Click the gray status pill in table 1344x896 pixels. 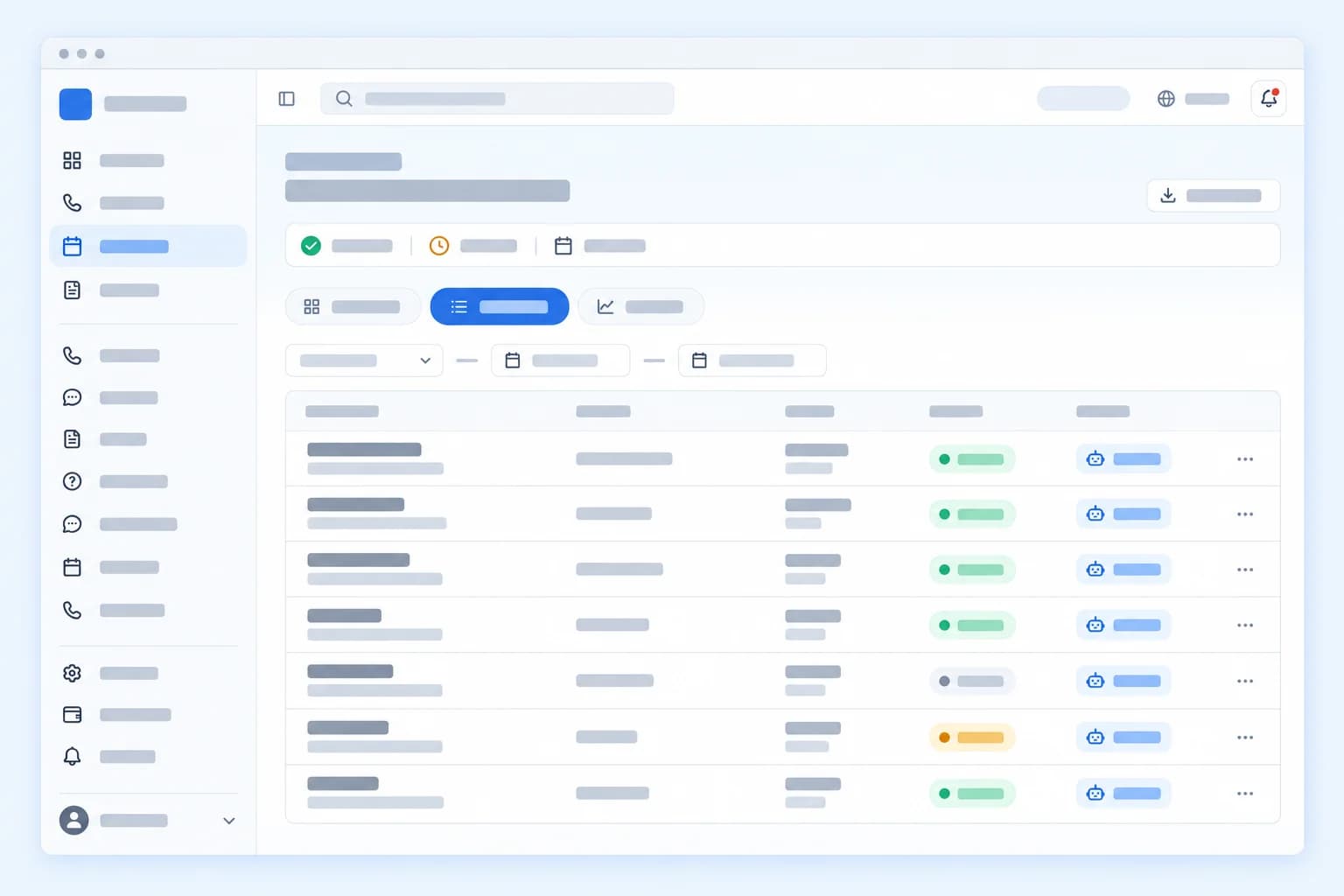pos(971,682)
